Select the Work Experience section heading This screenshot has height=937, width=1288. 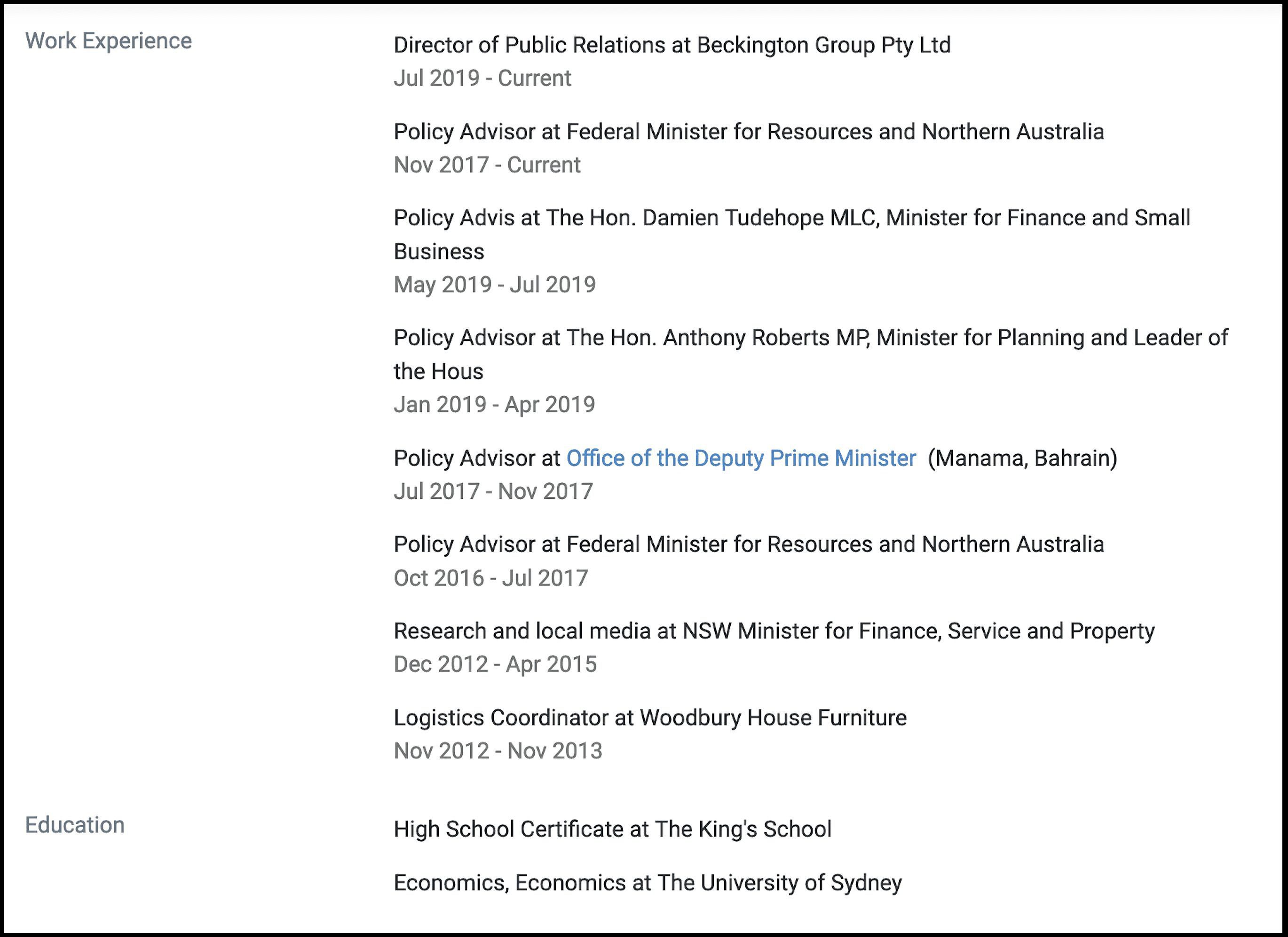109,41
